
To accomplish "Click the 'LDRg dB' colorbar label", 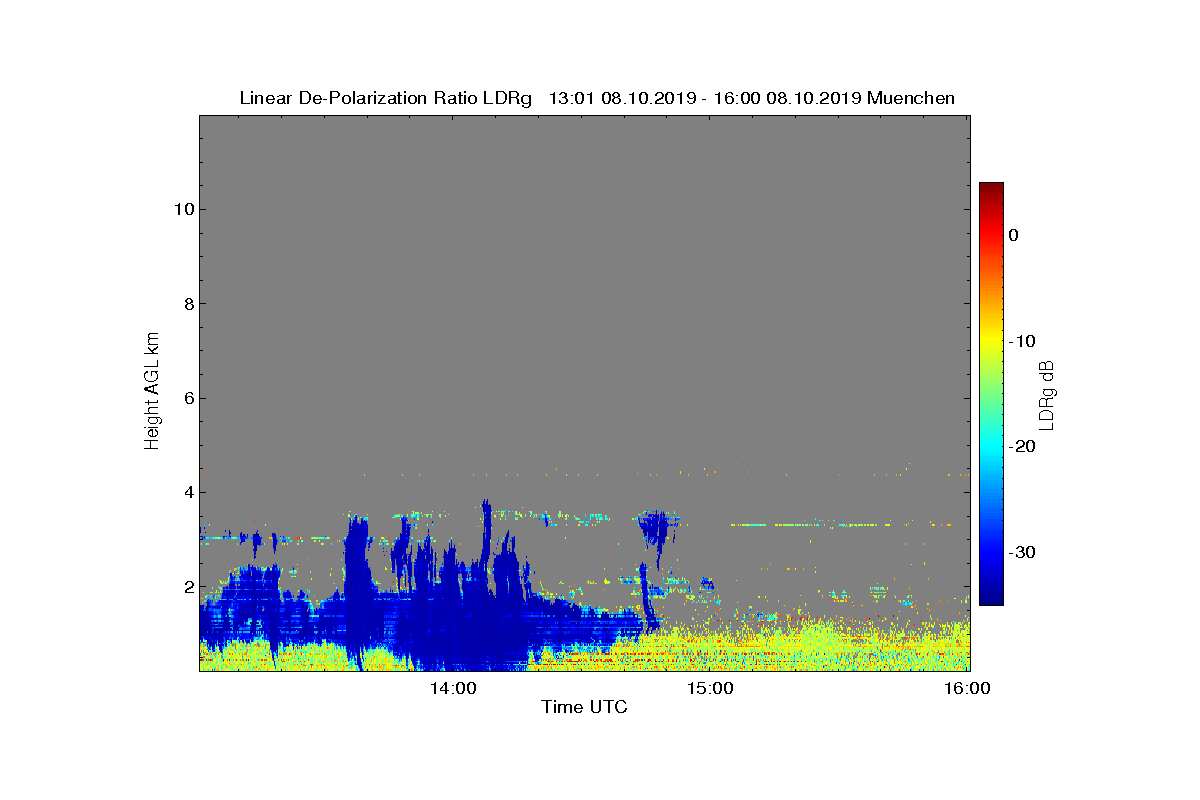I will (1047, 395).
